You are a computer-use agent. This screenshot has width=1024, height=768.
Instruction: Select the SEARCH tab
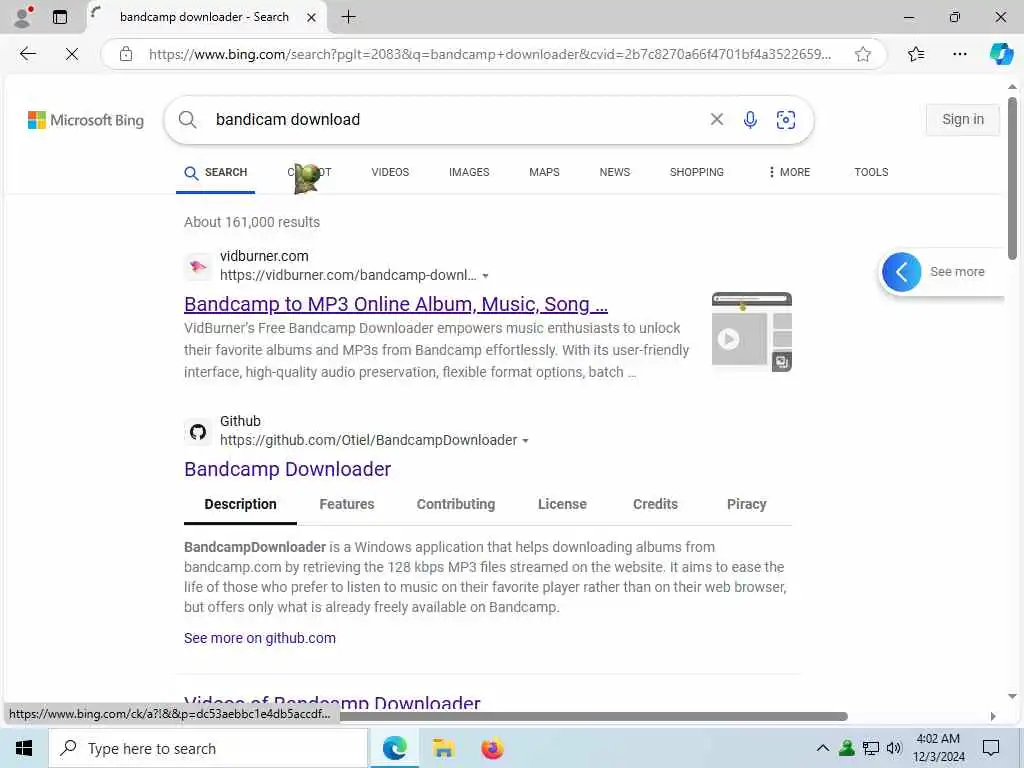tap(216, 173)
